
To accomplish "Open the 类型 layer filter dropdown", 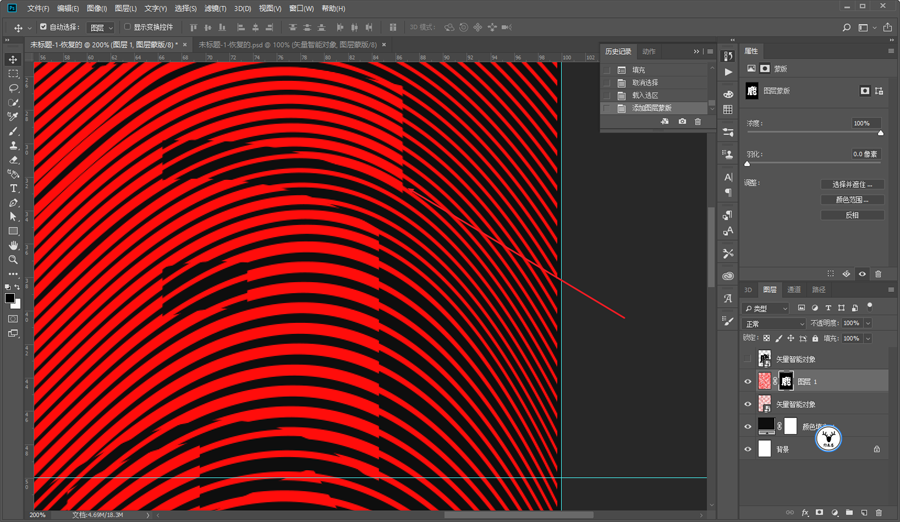I will coord(766,308).
